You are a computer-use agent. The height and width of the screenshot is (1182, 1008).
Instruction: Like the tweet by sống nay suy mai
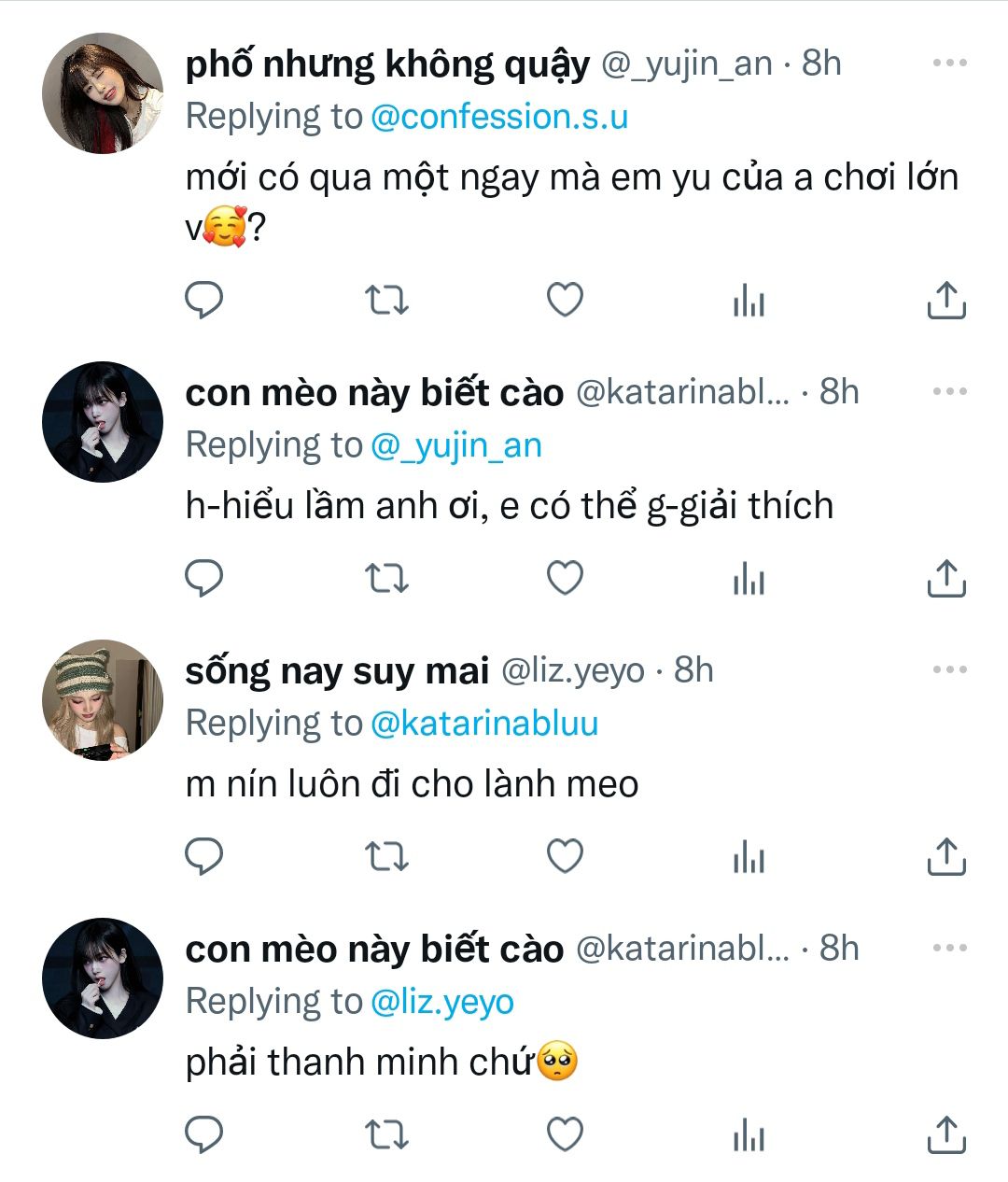point(565,856)
